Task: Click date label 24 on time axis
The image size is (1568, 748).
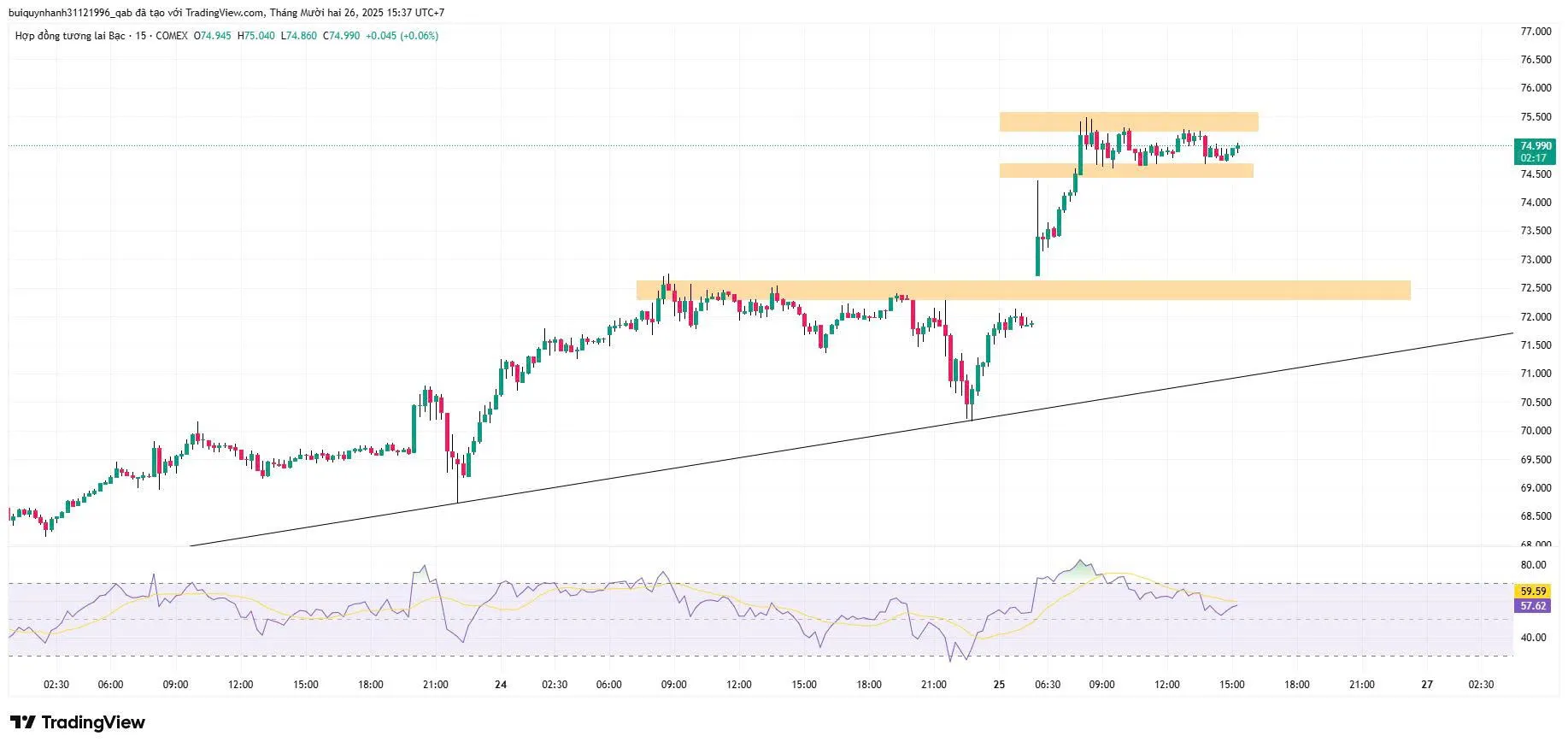Action: pos(501,685)
